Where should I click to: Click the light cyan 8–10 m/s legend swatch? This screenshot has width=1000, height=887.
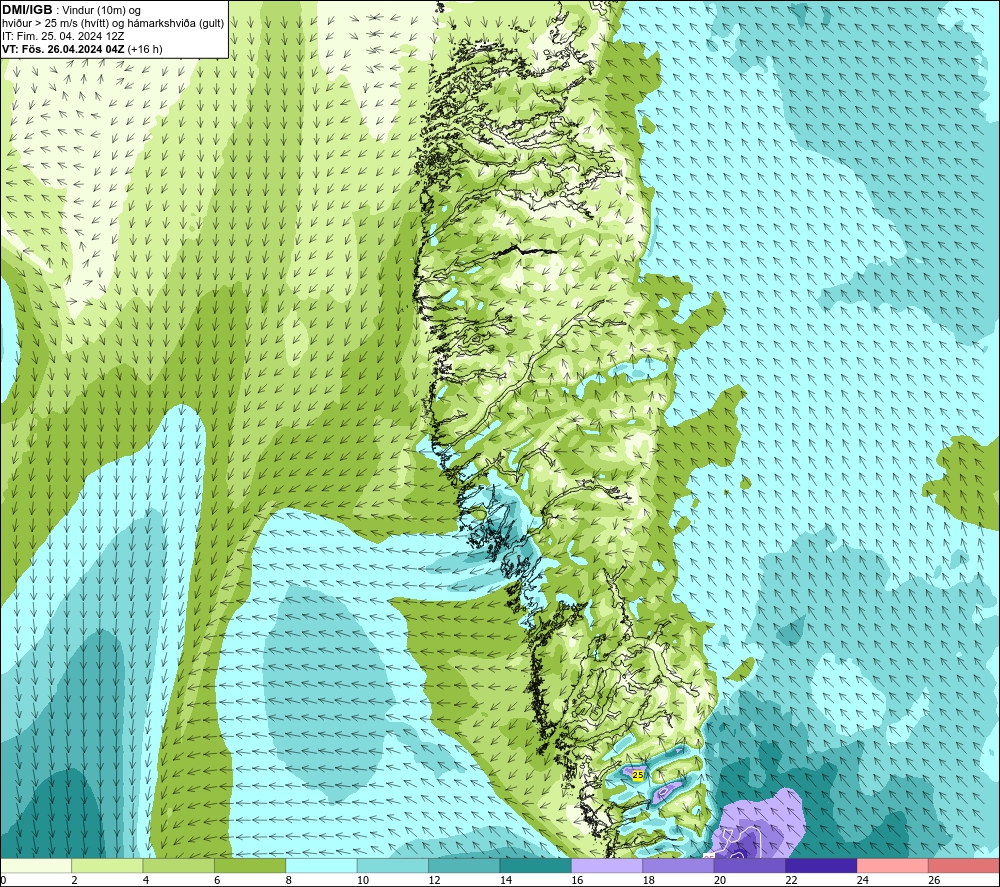(x=321, y=866)
